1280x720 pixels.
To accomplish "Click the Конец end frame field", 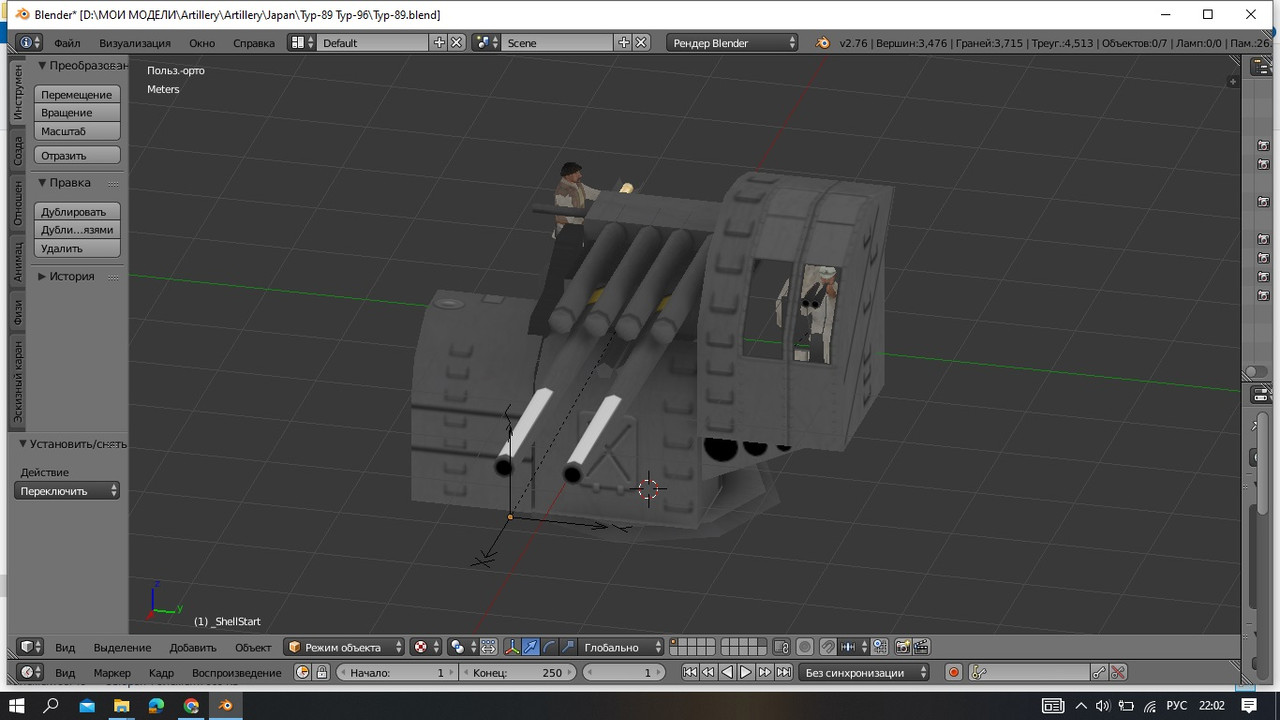I will pos(518,673).
